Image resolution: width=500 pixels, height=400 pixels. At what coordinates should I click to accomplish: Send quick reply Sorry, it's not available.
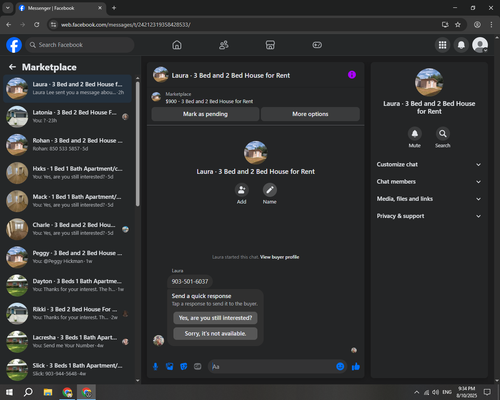[215, 334]
